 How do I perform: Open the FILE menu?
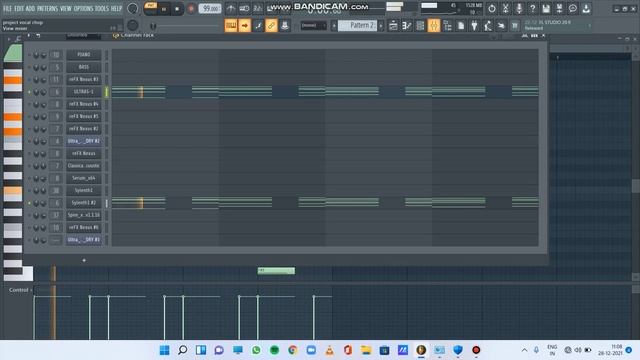[7, 8]
